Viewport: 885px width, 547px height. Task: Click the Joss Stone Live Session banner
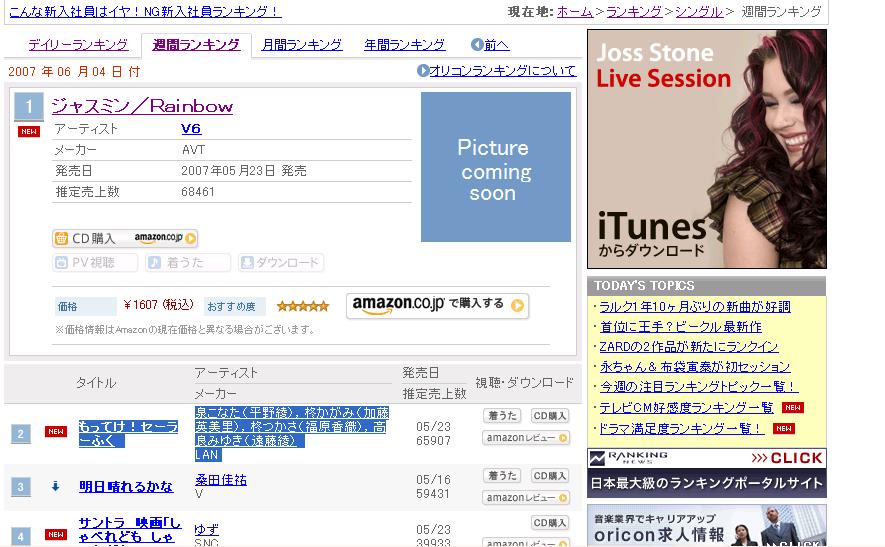point(707,149)
